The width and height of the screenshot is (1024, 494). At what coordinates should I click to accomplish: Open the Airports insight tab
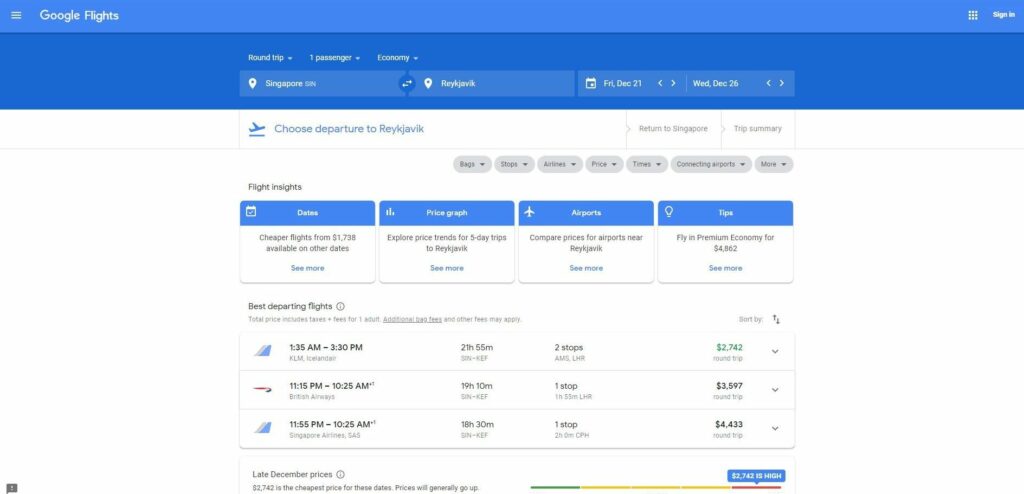tap(586, 212)
